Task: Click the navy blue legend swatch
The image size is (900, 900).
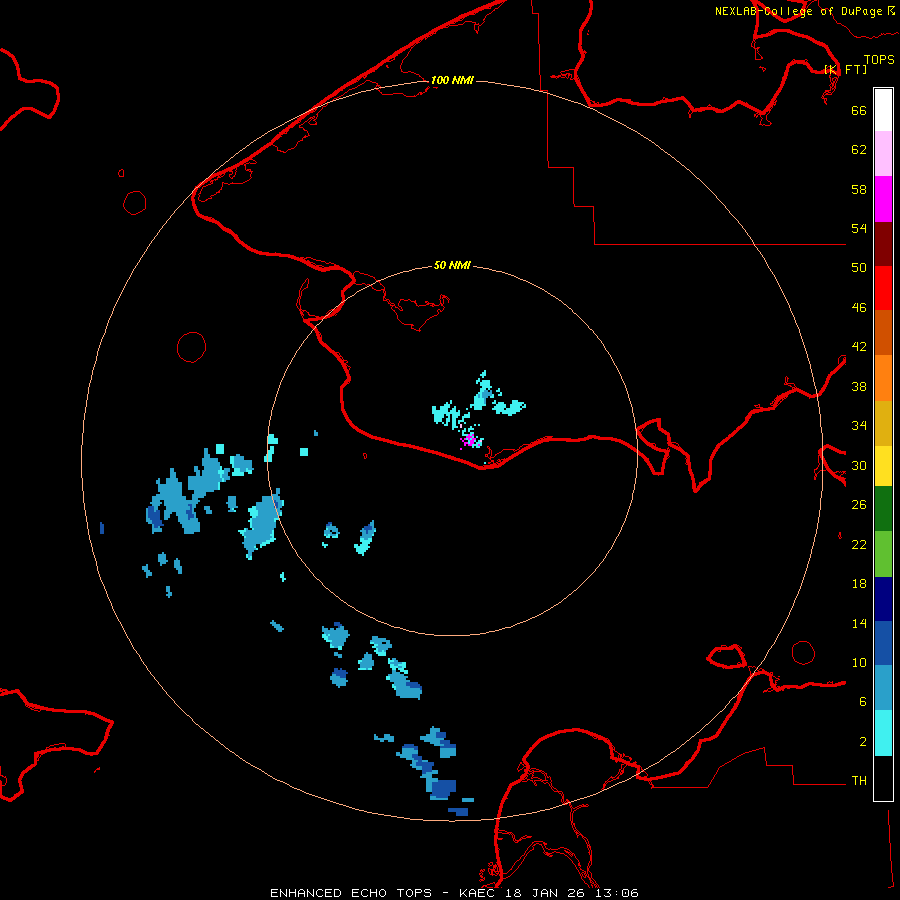Action: [x=883, y=599]
